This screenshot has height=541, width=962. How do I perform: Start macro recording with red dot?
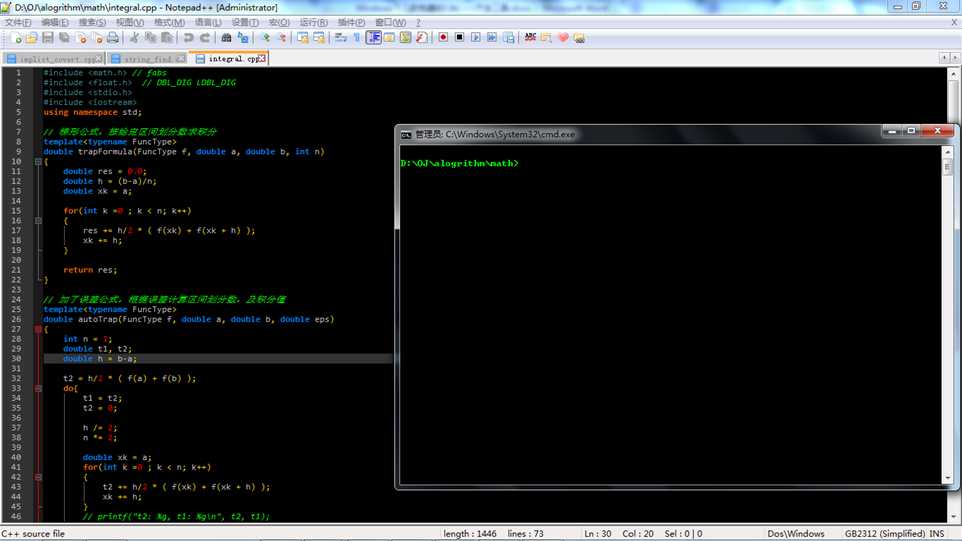click(x=443, y=38)
